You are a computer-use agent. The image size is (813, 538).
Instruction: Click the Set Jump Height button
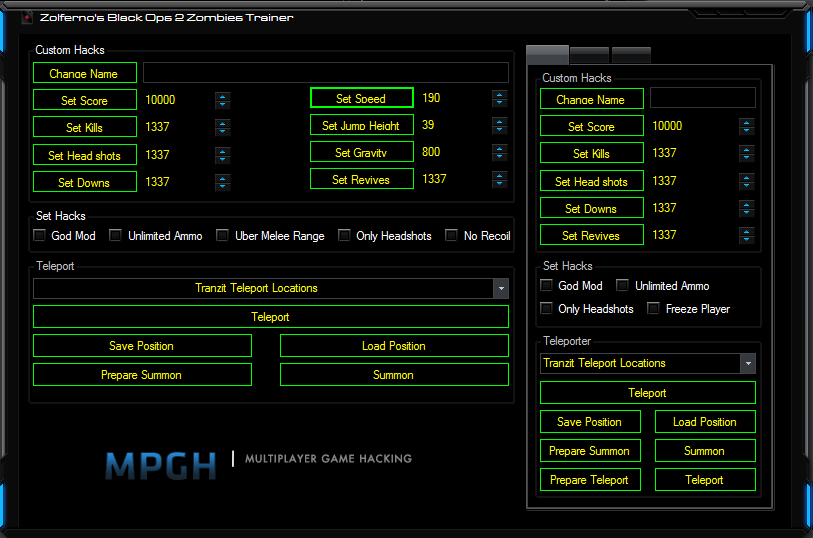tap(361, 125)
